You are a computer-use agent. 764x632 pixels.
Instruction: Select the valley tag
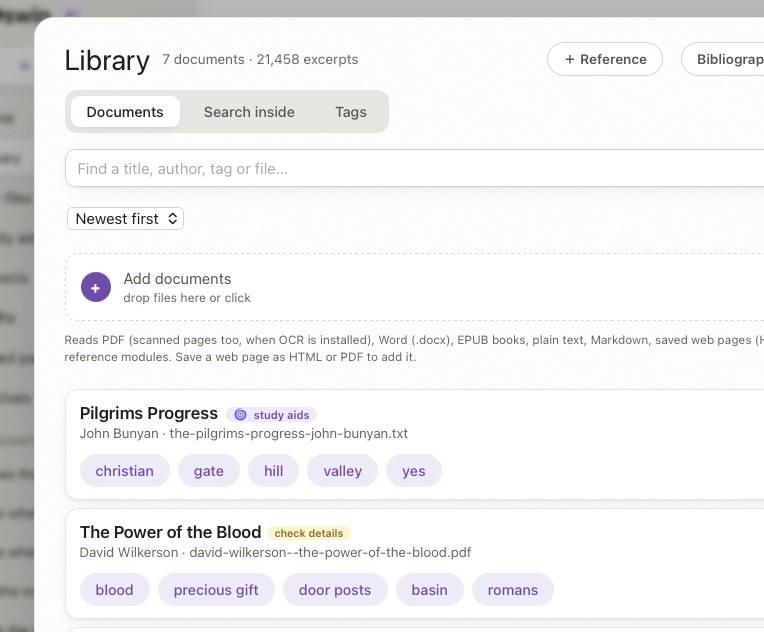343,471
